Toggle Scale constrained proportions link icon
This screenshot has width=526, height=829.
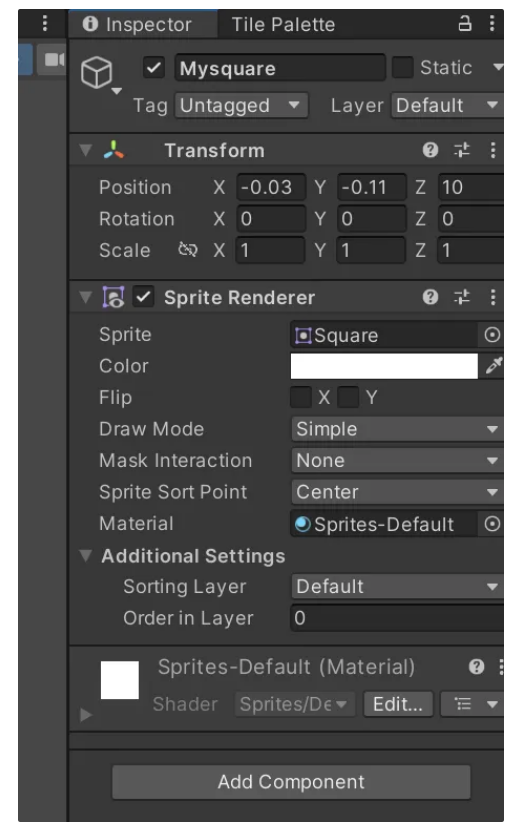click(x=188, y=249)
